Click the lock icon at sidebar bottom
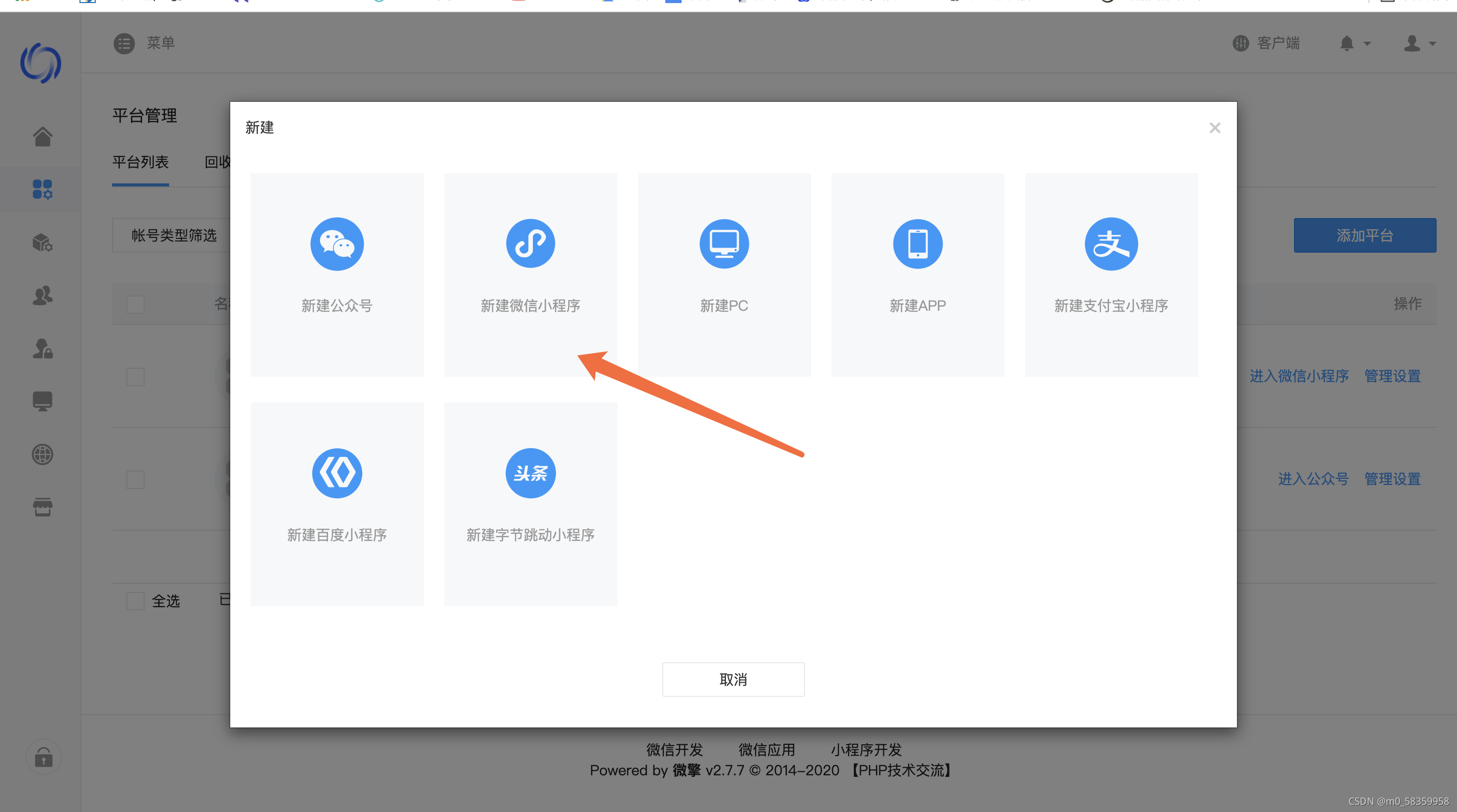Viewport: 1457px width, 812px height. pos(43,757)
